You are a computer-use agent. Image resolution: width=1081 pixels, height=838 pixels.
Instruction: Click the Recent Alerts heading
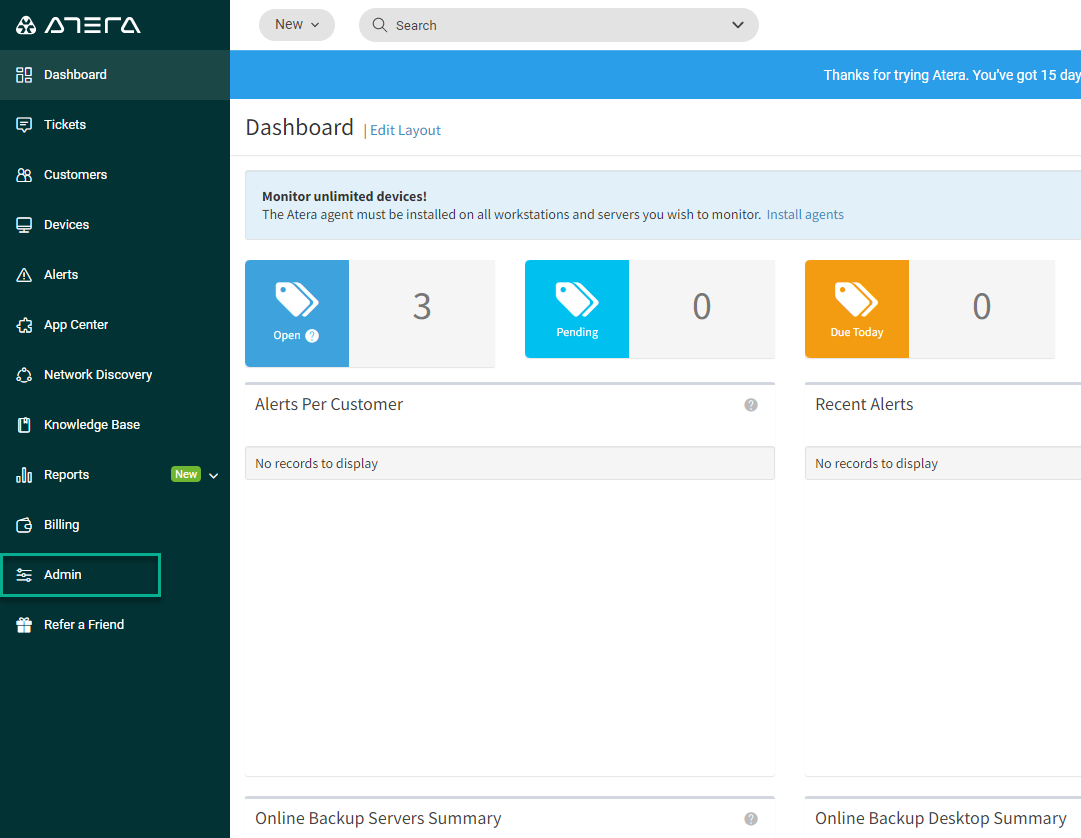click(x=864, y=405)
